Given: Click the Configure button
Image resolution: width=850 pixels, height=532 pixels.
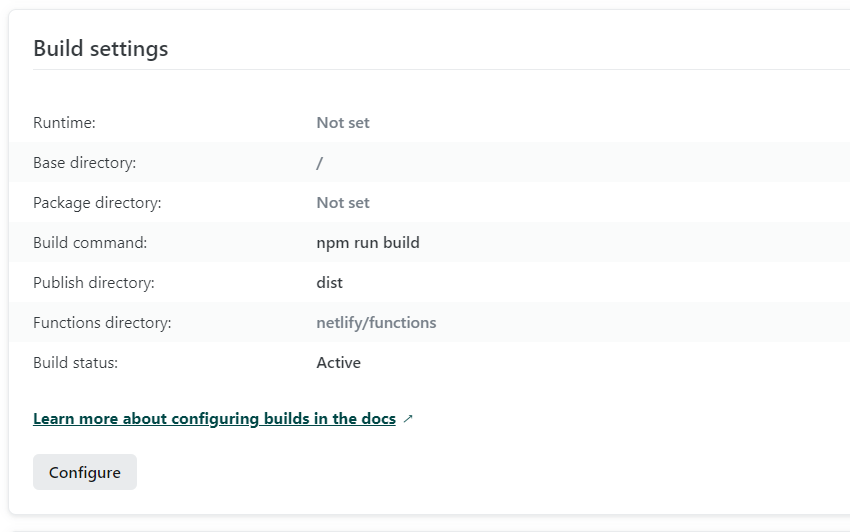Looking at the screenshot, I should click(85, 472).
